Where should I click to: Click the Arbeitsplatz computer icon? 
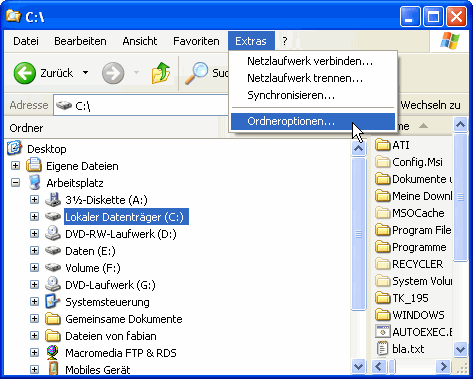coord(35,182)
